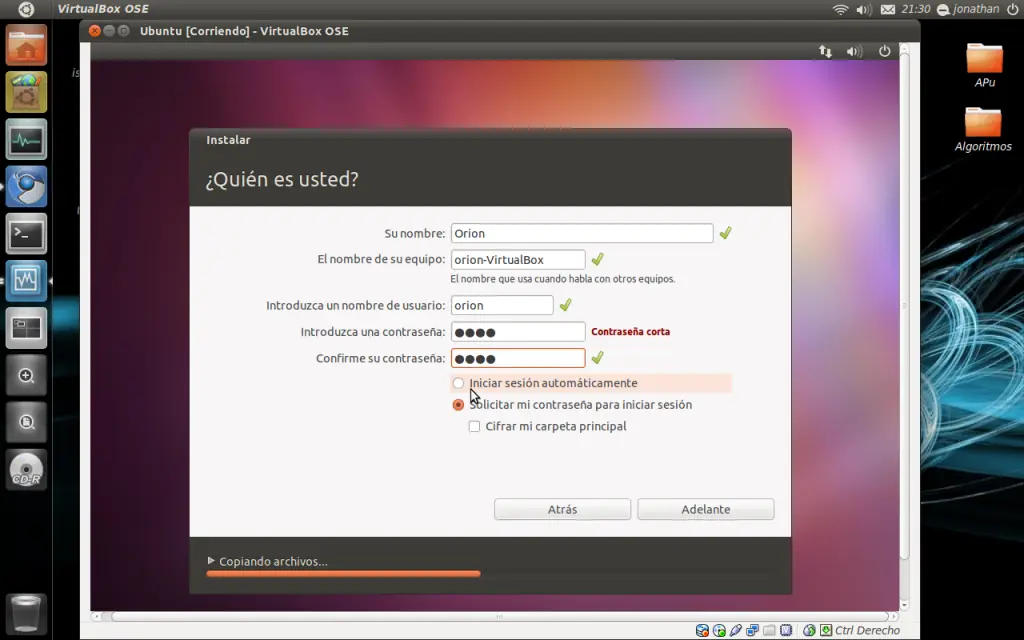Click the scroll left arrow of horizontal scrollbar

(x=97, y=616)
